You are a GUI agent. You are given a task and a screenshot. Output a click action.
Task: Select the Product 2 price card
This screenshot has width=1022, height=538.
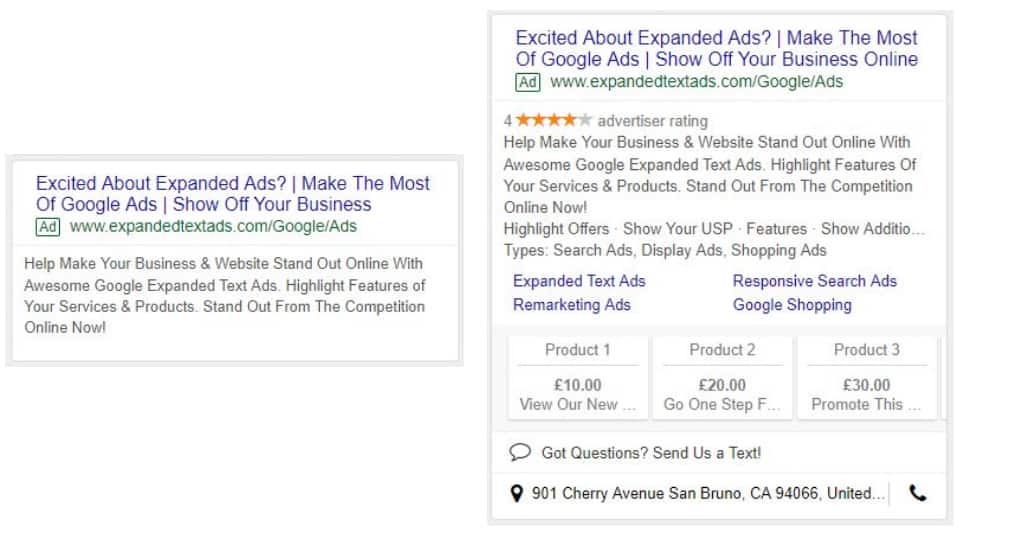(722, 377)
